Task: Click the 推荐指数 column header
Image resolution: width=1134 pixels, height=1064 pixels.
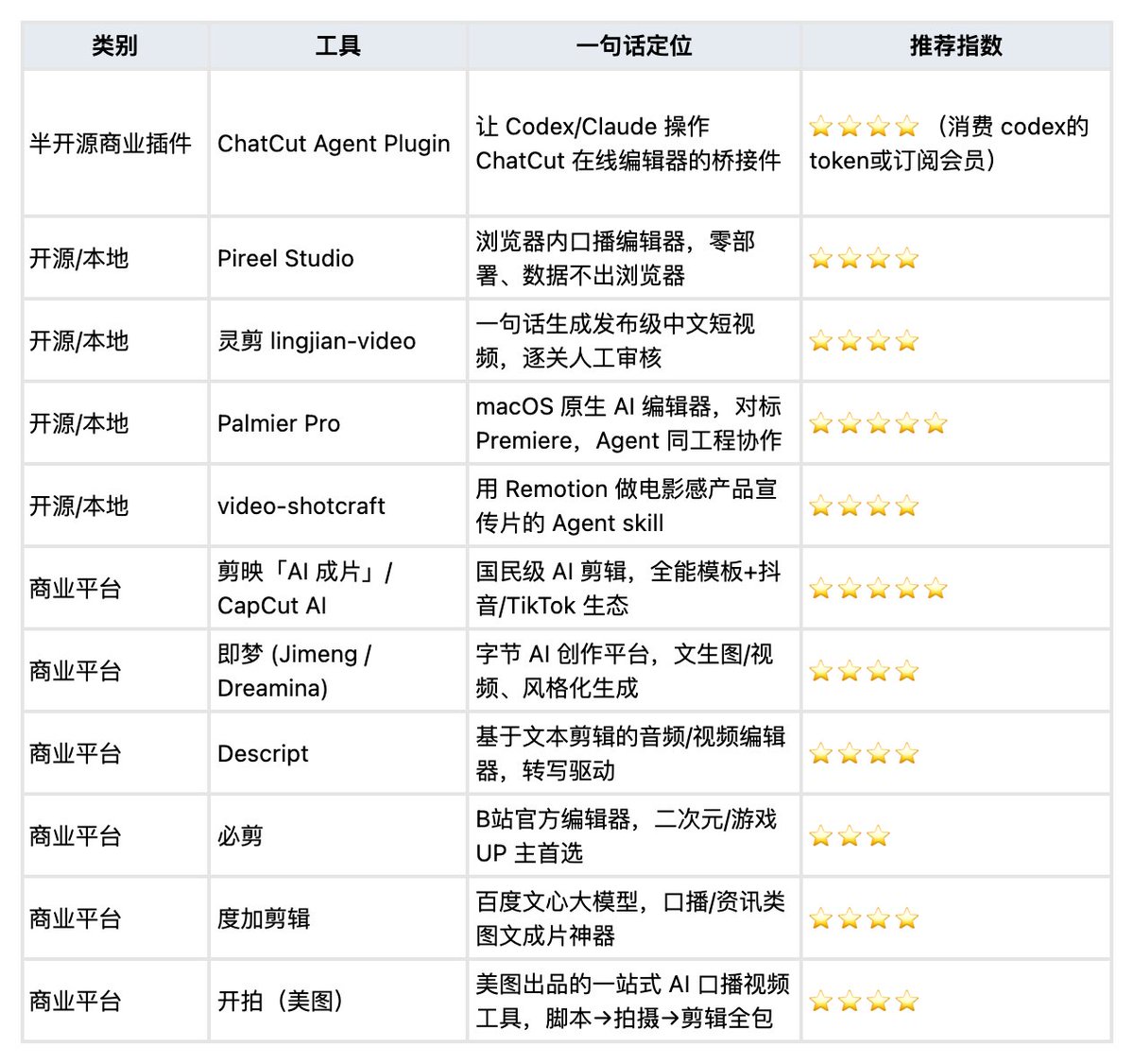Action: pos(955,45)
